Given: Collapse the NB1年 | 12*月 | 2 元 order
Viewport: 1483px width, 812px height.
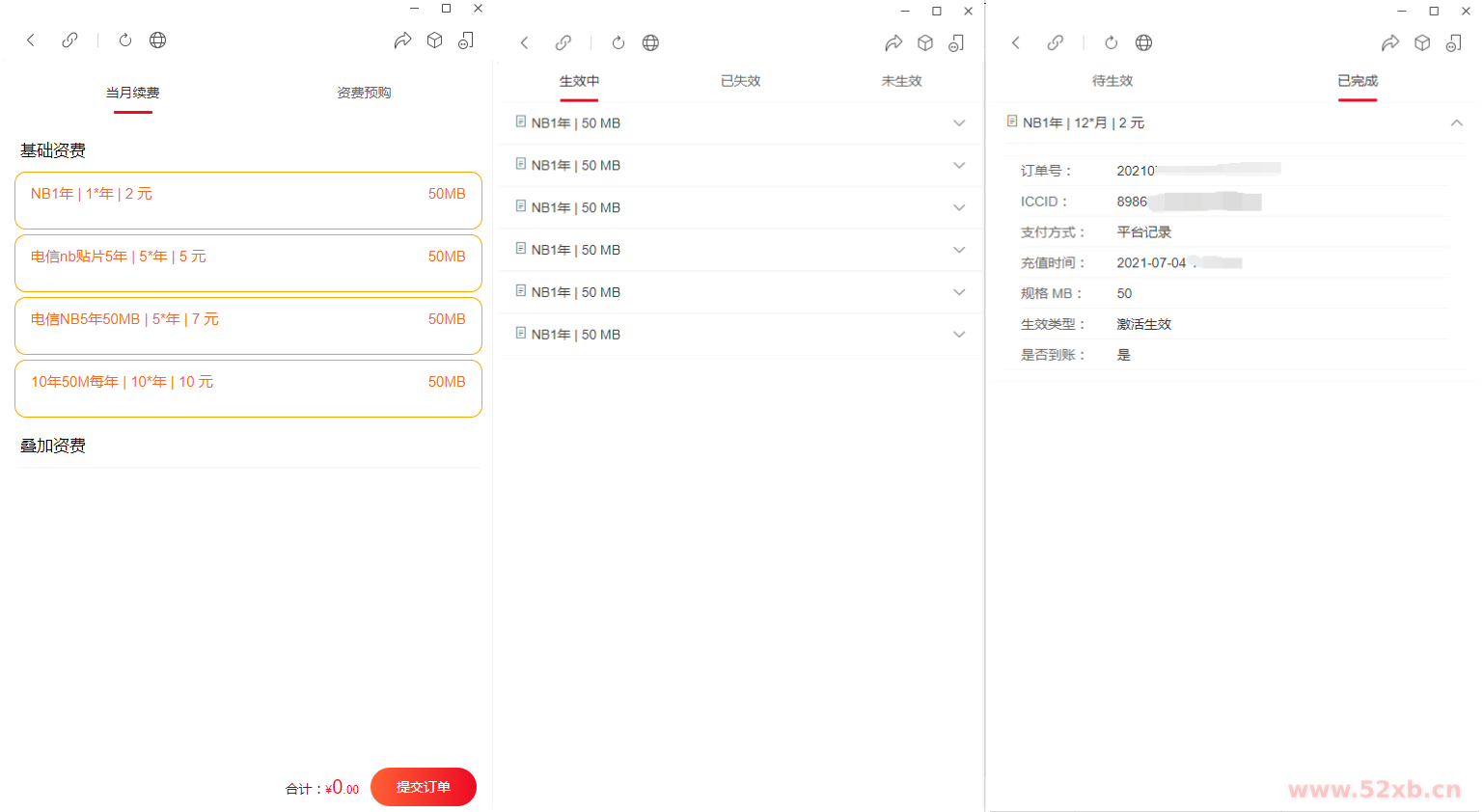Looking at the screenshot, I should pos(1456,122).
